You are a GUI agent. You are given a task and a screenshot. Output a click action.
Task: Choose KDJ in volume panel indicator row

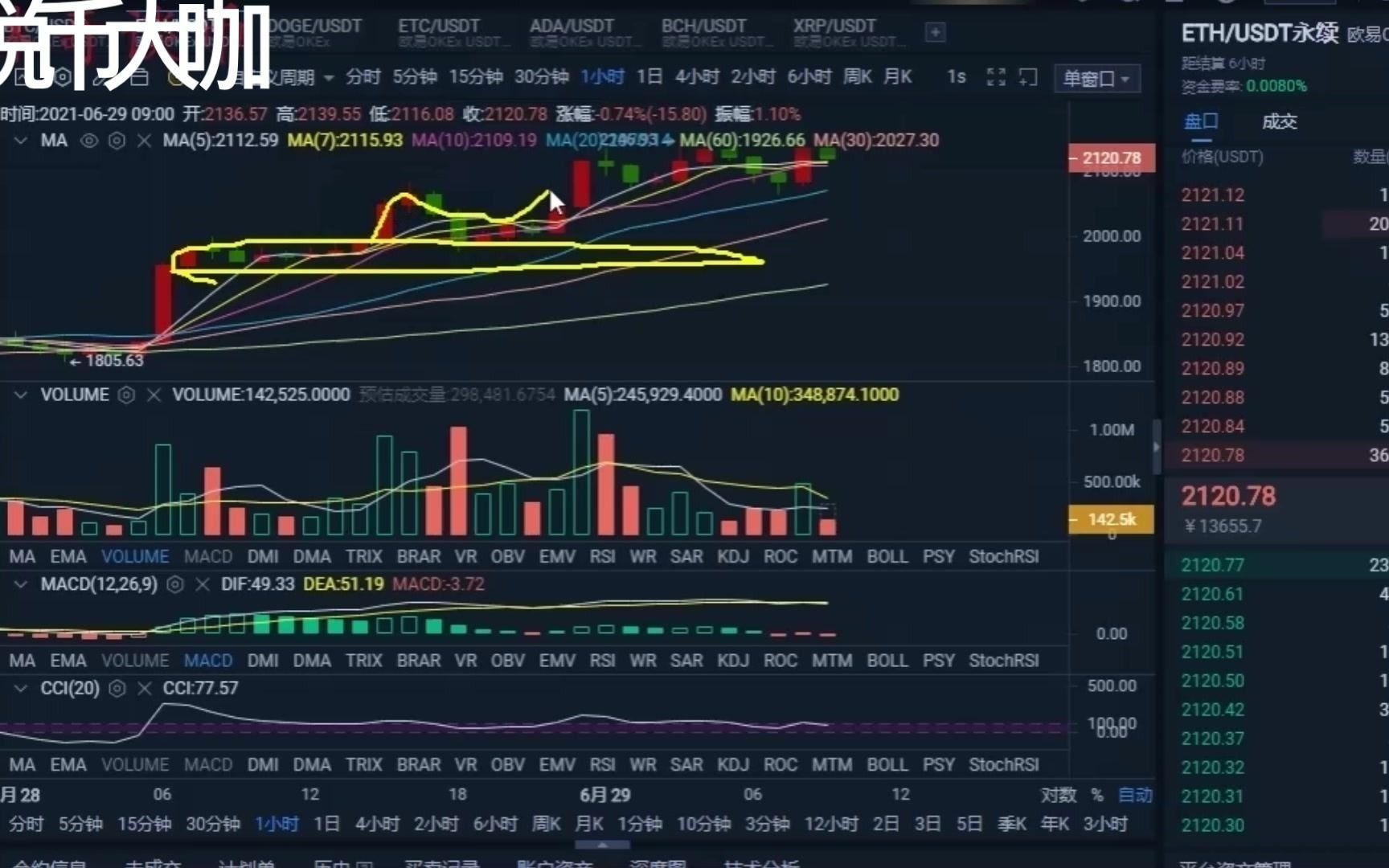733,557
